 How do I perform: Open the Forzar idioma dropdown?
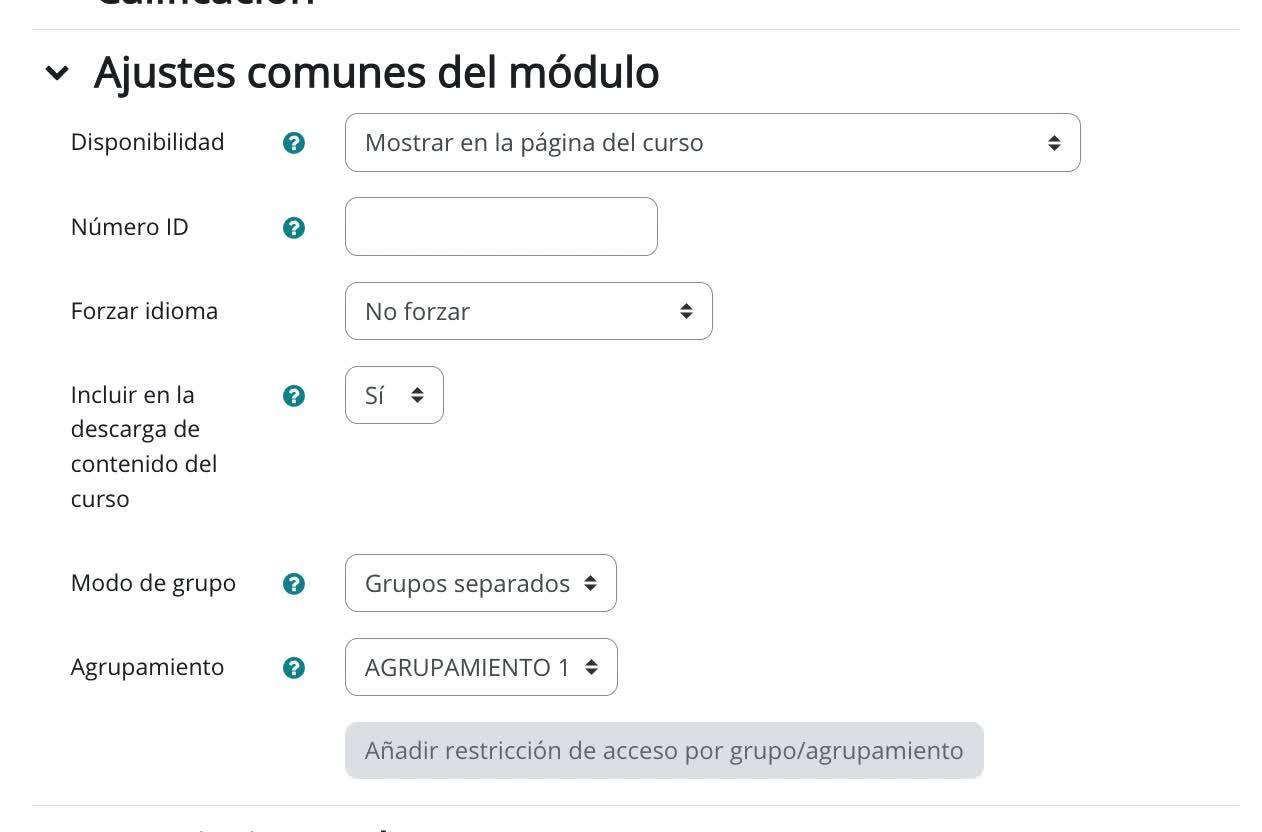pos(528,311)
